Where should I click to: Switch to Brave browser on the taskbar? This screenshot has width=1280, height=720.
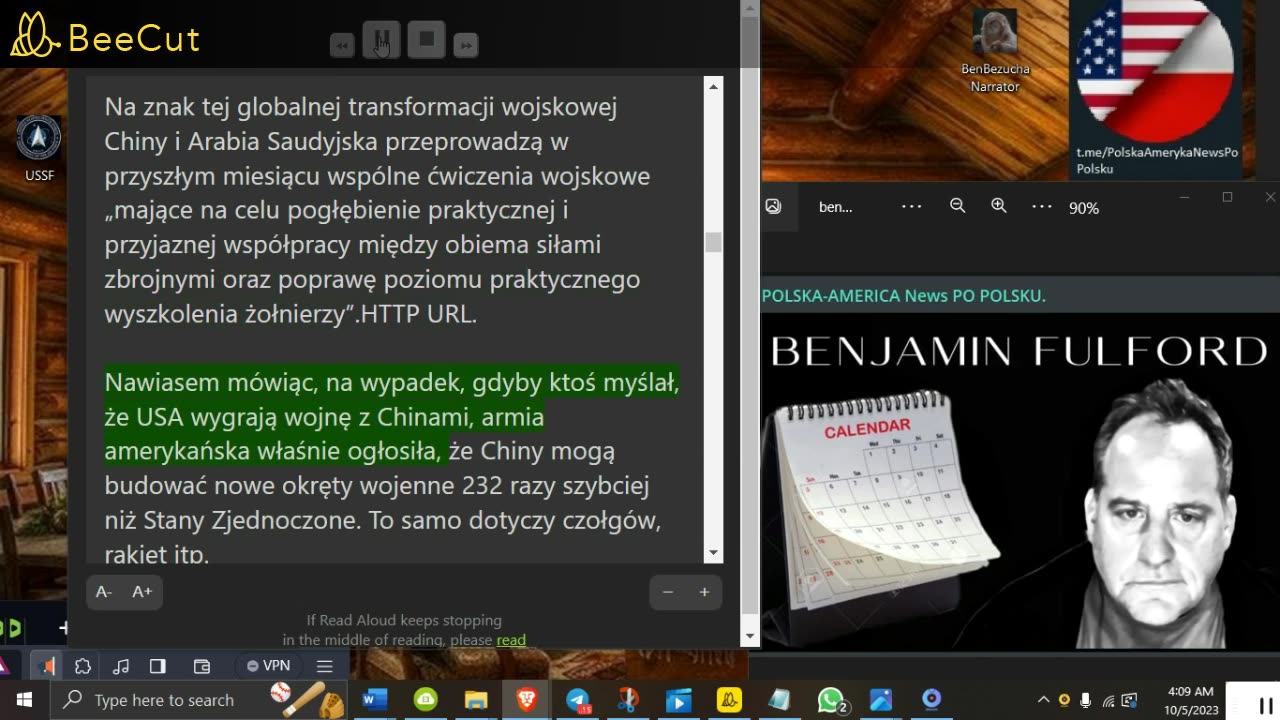(x=526, y=700)
